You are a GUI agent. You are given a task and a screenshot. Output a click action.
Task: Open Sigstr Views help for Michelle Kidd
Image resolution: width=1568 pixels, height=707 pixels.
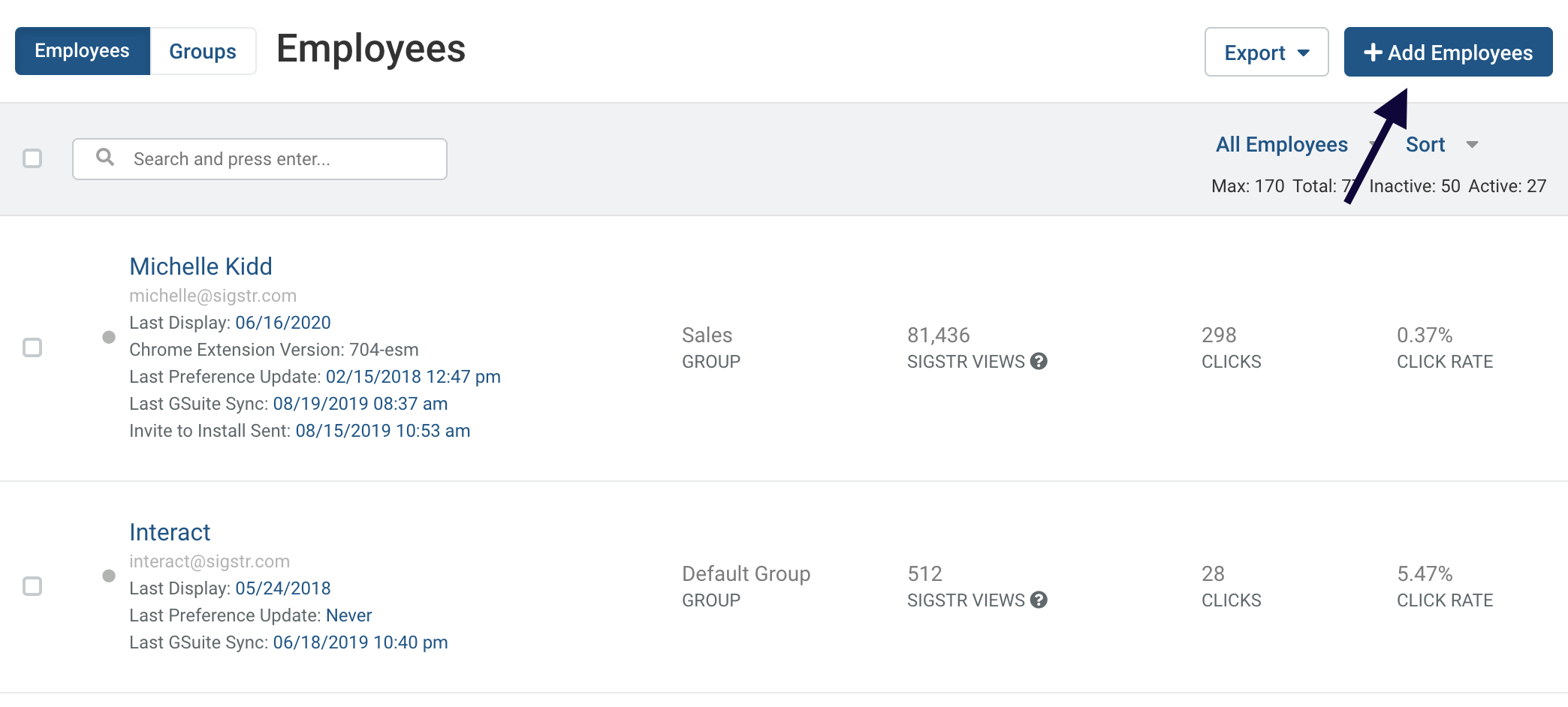coord(1039,361)
